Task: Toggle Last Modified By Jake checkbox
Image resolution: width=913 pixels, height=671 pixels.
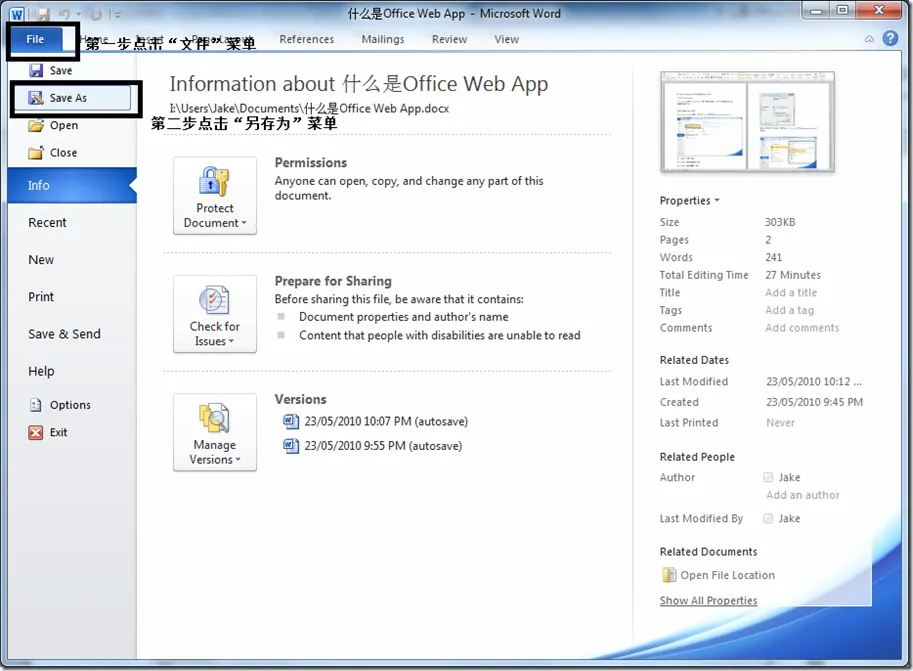Action: [x=768, y=518]
